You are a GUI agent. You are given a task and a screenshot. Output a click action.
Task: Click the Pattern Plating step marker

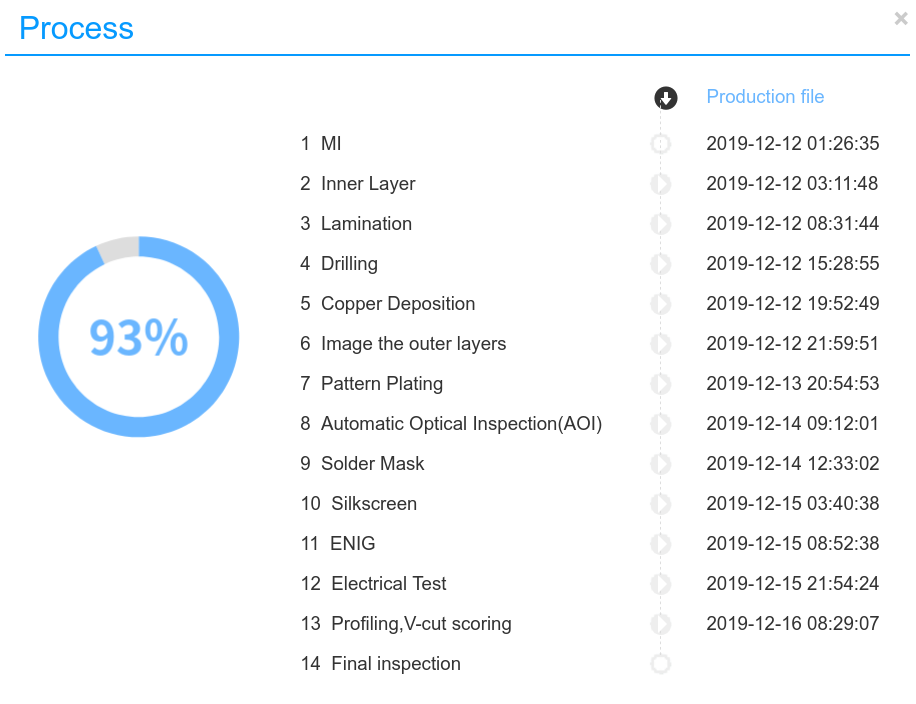[661, 384]
